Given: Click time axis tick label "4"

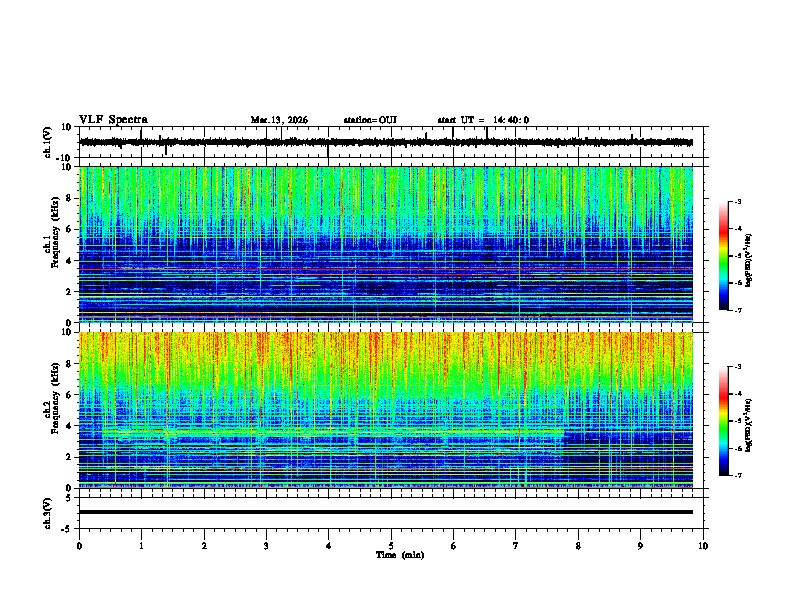Looking at the screenshot, I should pos(328,546).
